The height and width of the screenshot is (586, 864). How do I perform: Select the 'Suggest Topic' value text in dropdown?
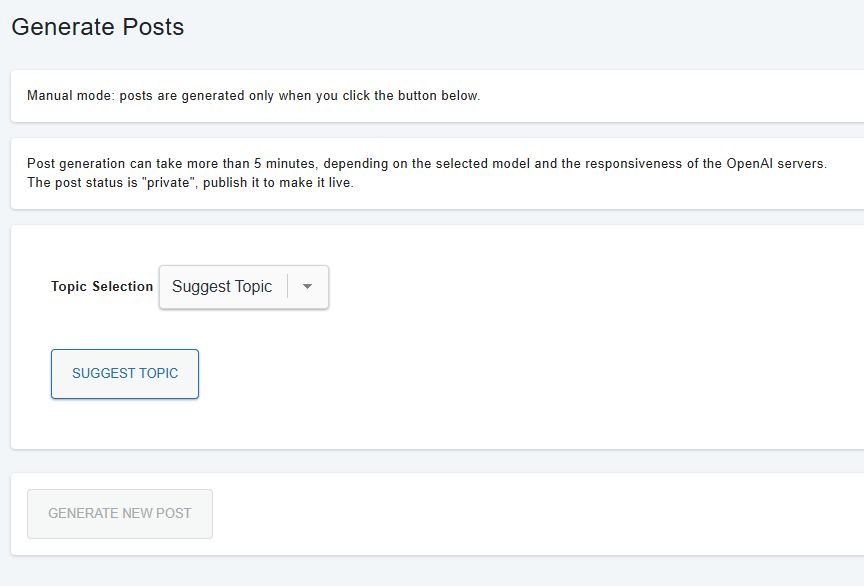(222, 287)
